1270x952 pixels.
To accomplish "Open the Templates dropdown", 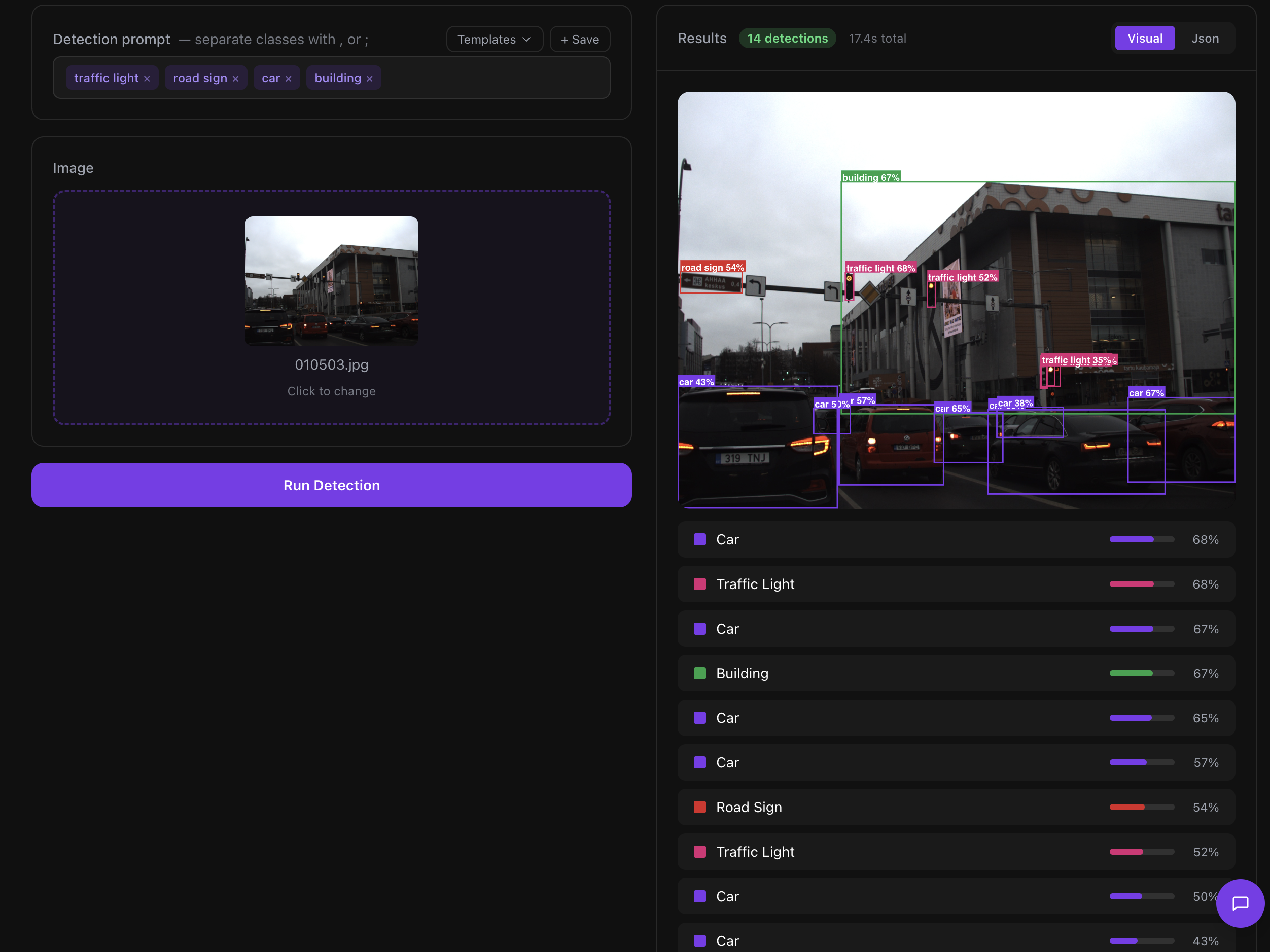I will pyautogui.click(x=494, y=40).
